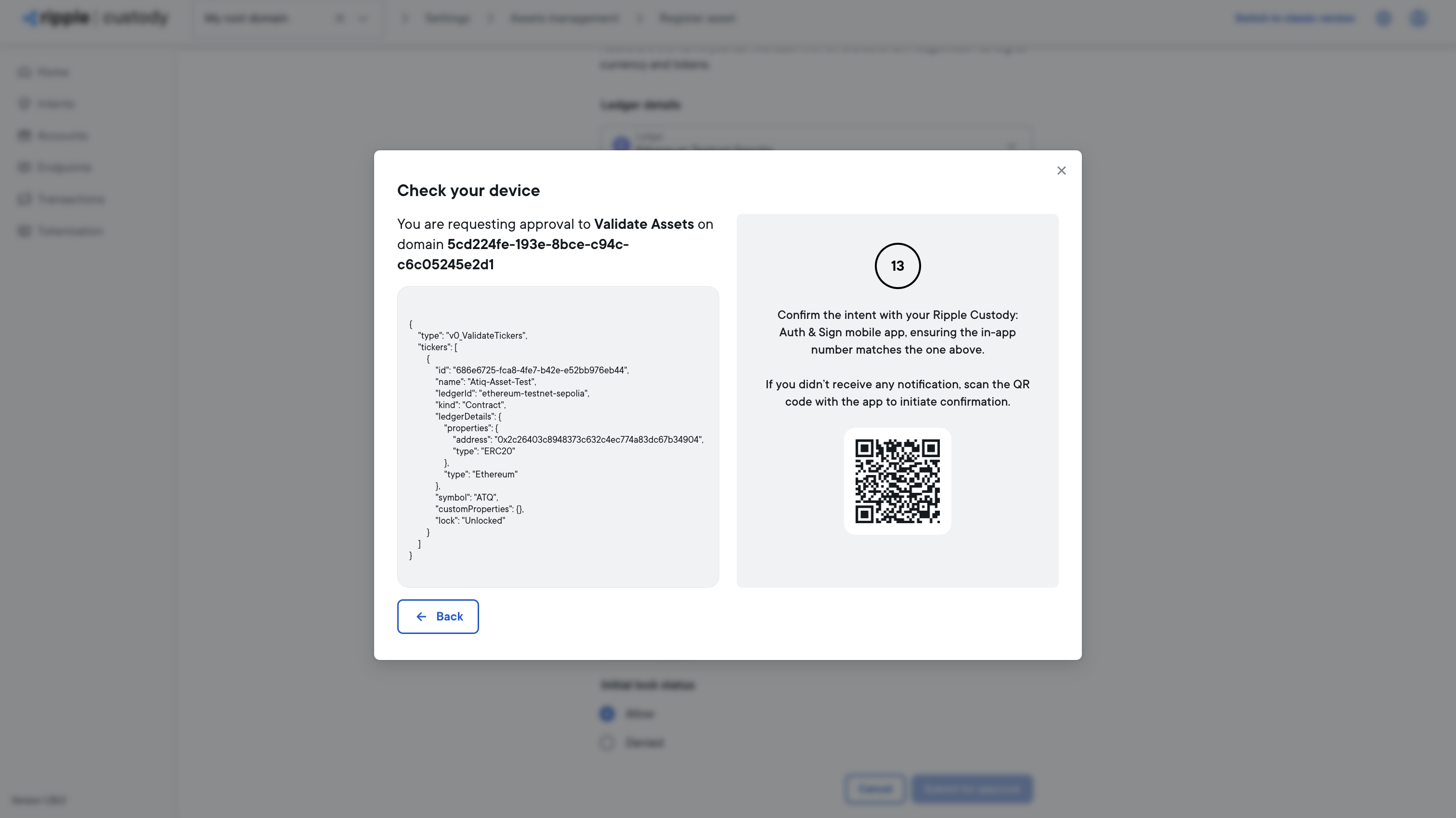Open Tokenization in the blurred sidebar

click(61, 231)
